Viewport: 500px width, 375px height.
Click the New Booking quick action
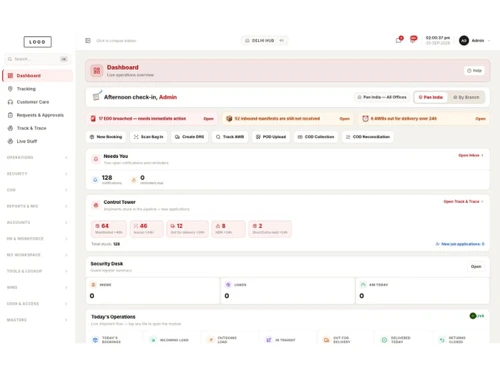pyautogui.click(x=106, y=137)
